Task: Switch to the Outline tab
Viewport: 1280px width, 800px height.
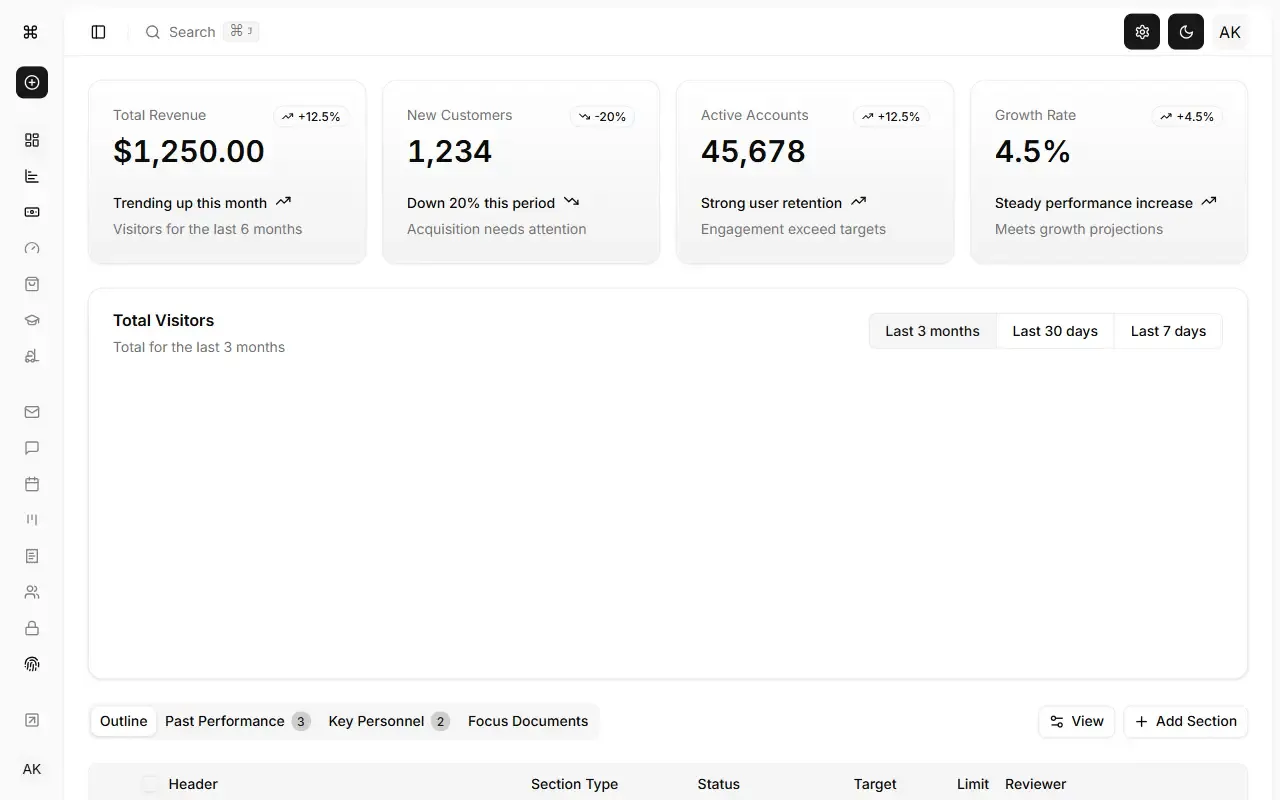Action: pyautogui.click(x=124, y=721)
